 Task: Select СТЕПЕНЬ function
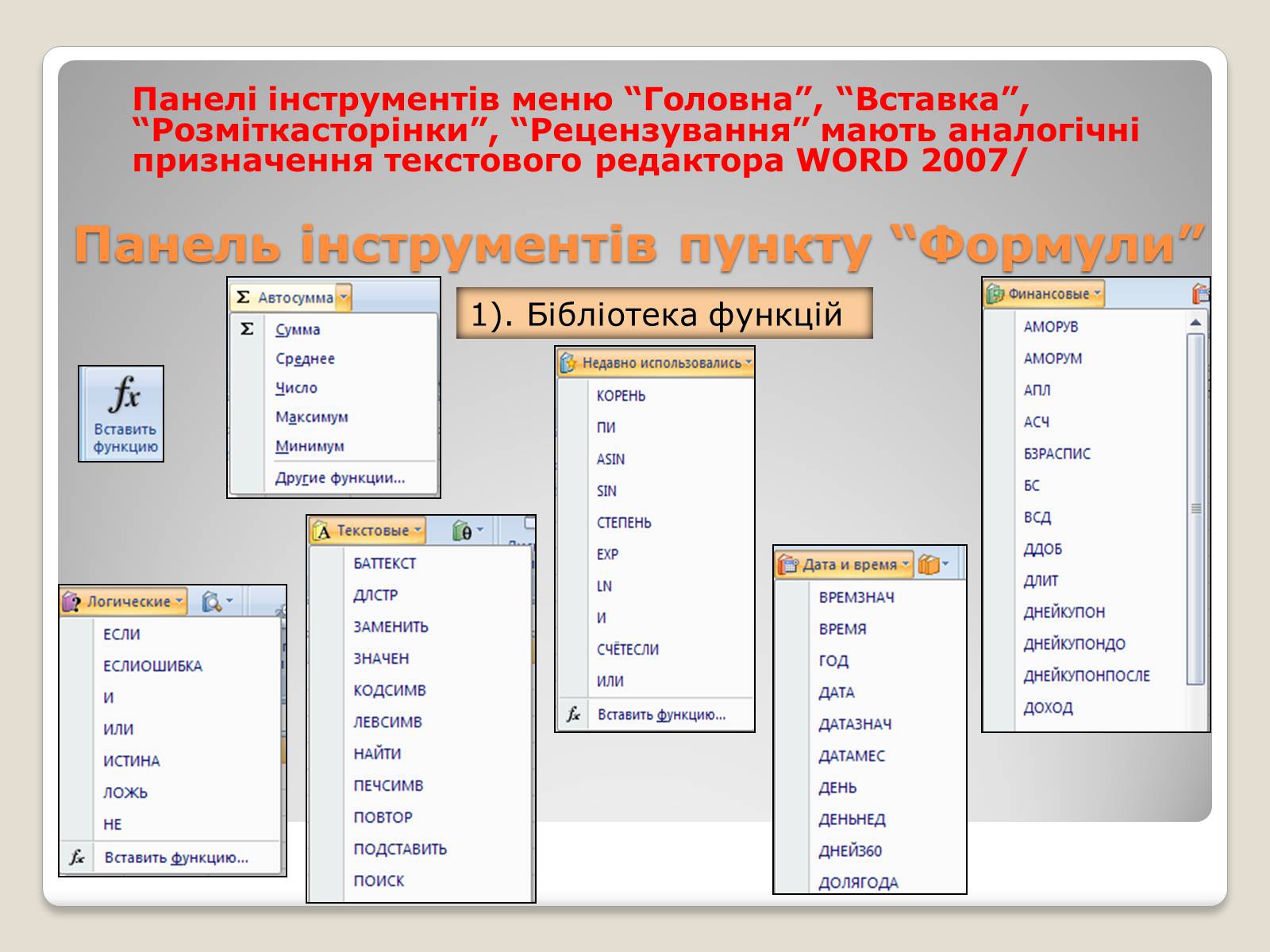624,523
